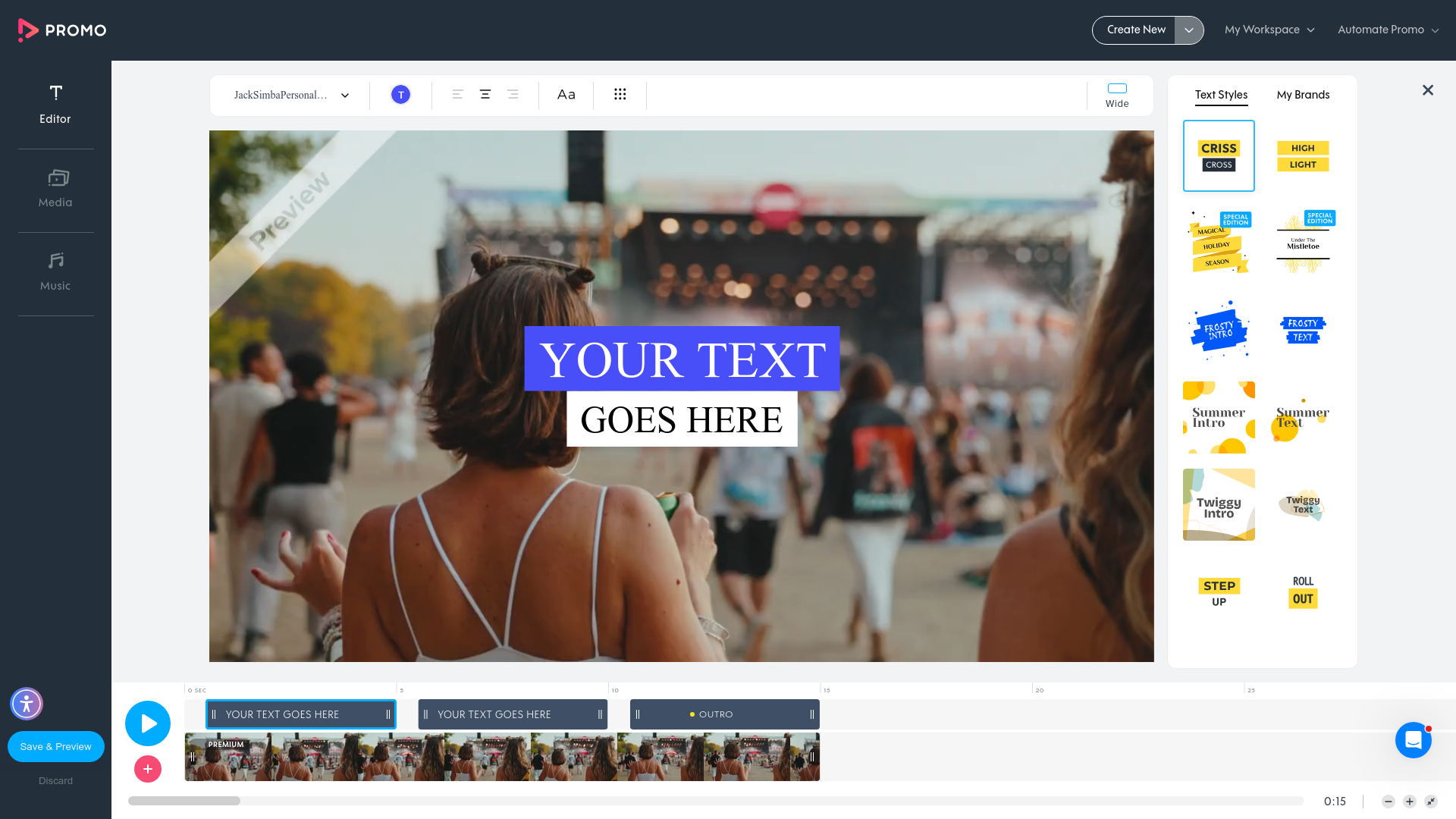Play the video preview

(x=148, y=723)
